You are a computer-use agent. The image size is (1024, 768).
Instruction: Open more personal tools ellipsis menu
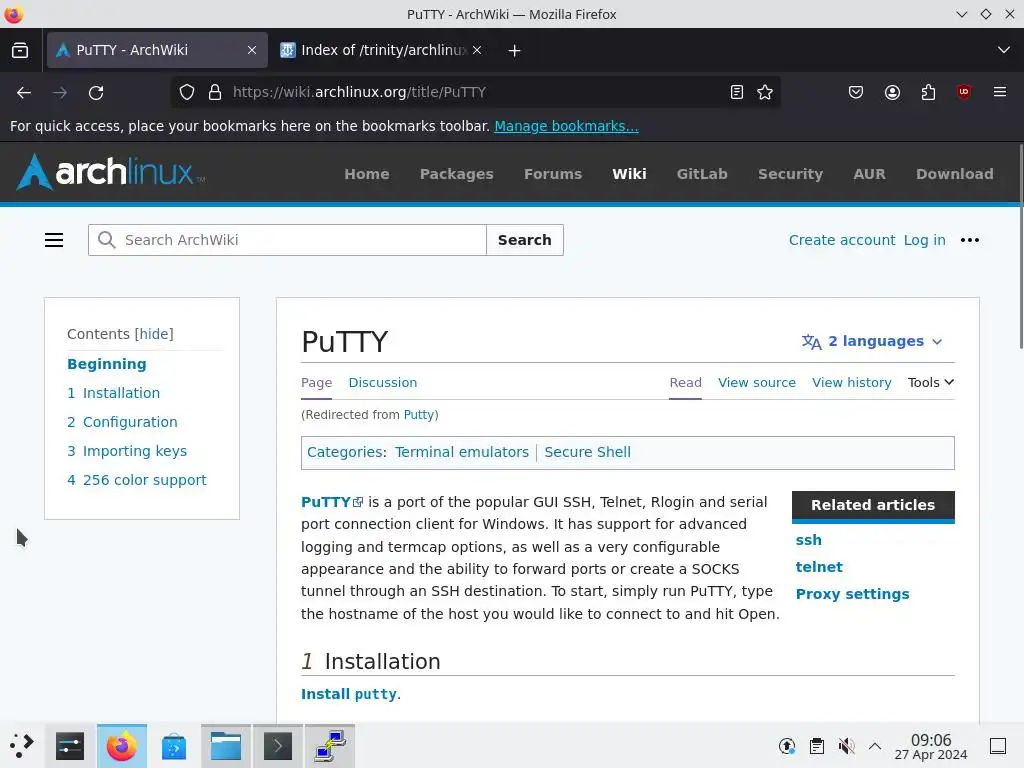coord(970,240)
